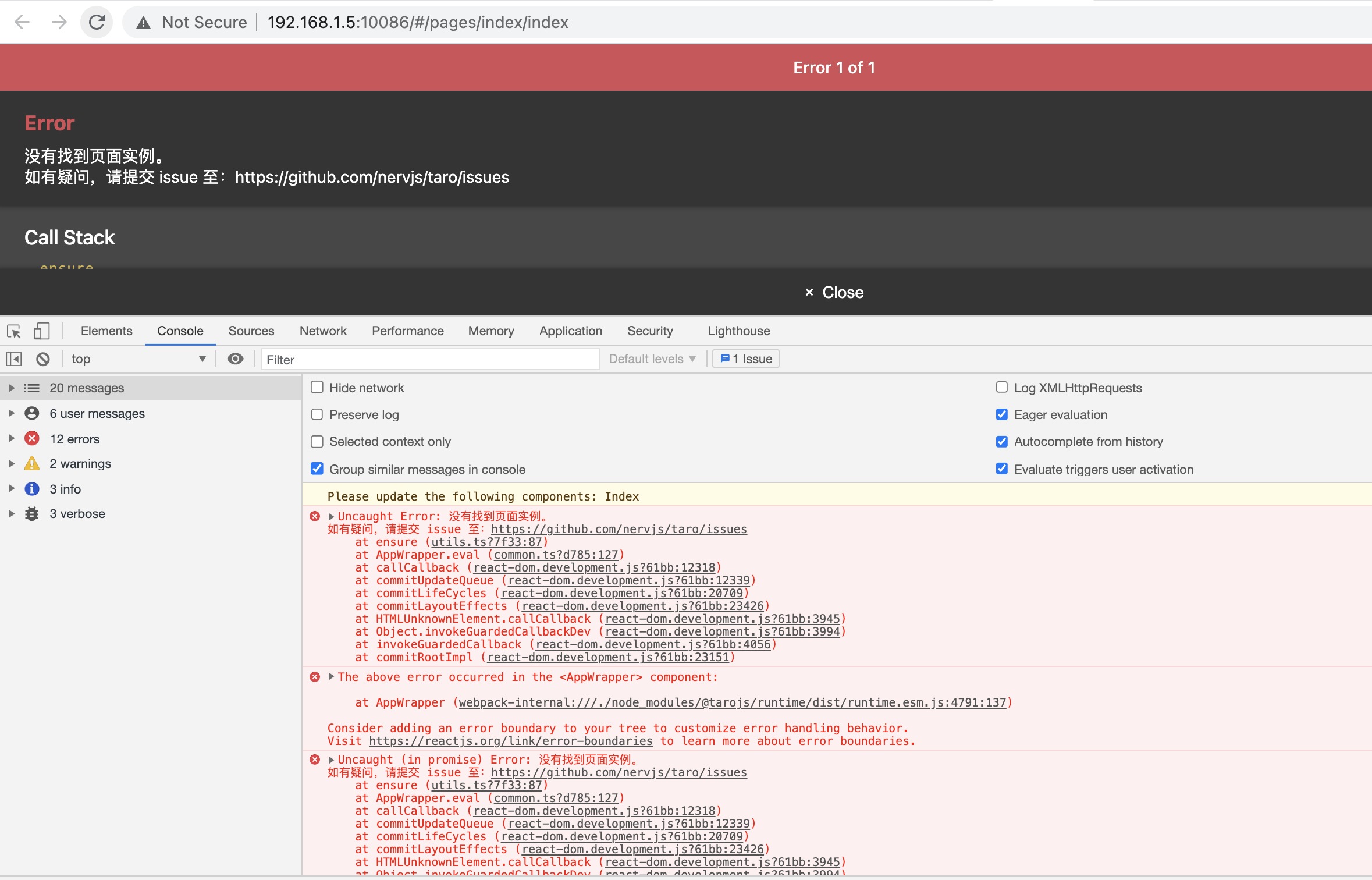Screen dimensions: 1372x880
Task: Switch to the Network tab
Action: pyautogui.click(x=323, y=331)
